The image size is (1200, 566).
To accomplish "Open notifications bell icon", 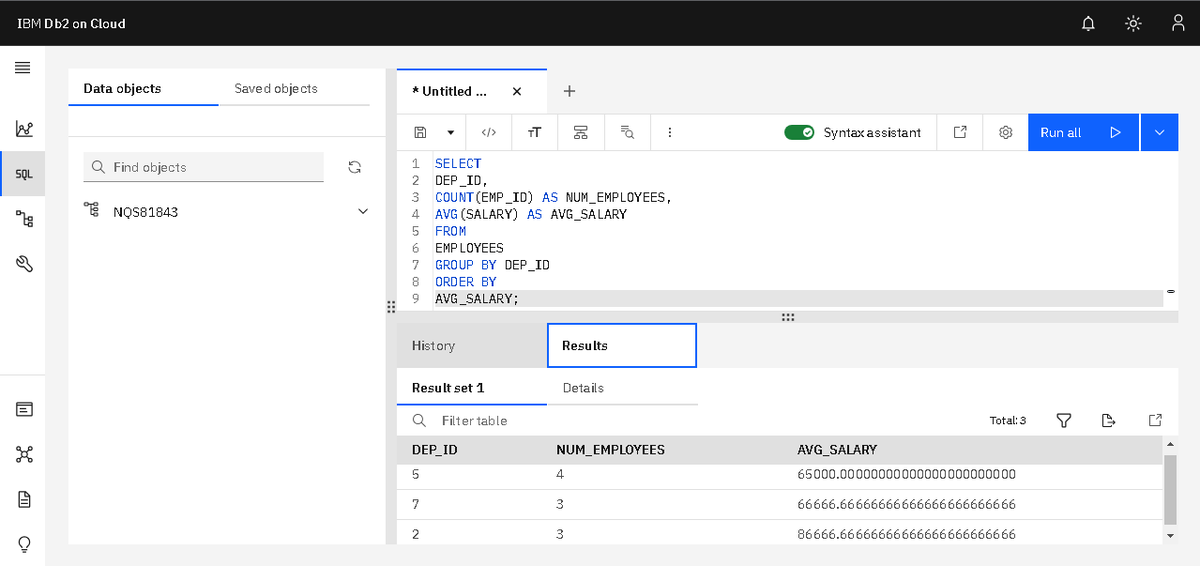I will point(1088,23).
